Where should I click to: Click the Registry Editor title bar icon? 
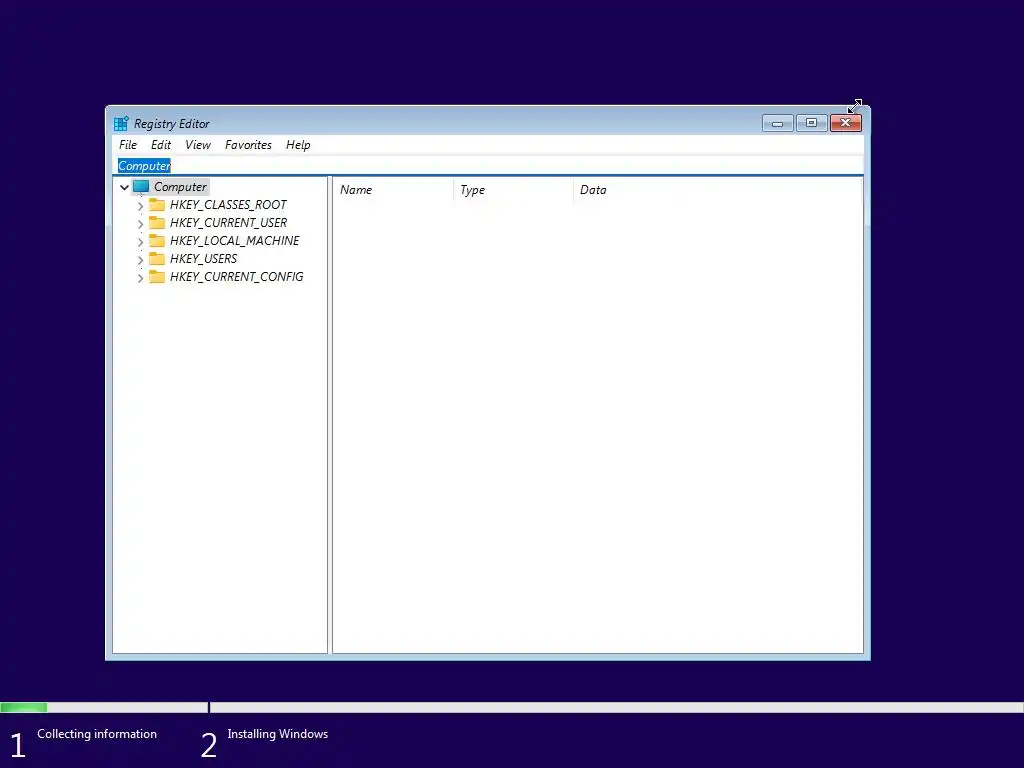point(121,123)
